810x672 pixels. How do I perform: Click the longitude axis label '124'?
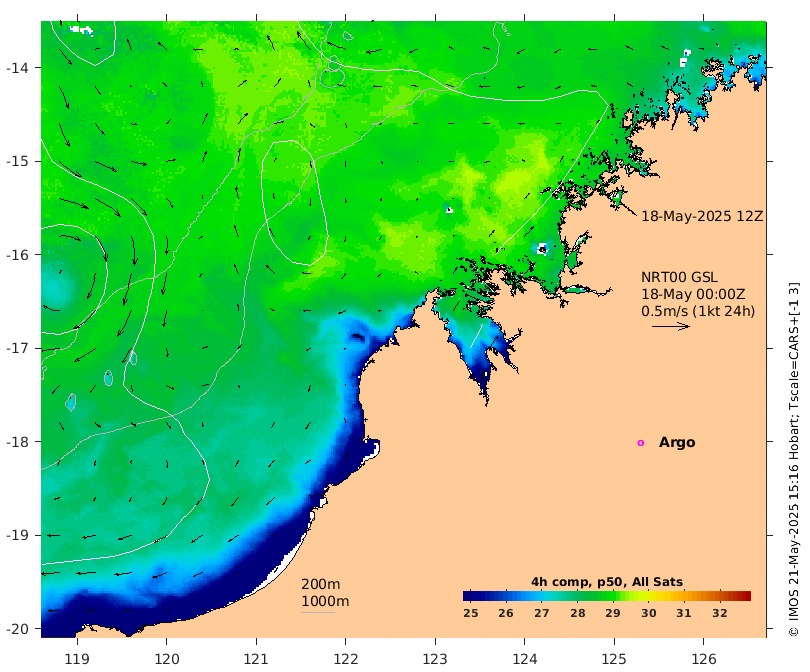coord(525,659)
